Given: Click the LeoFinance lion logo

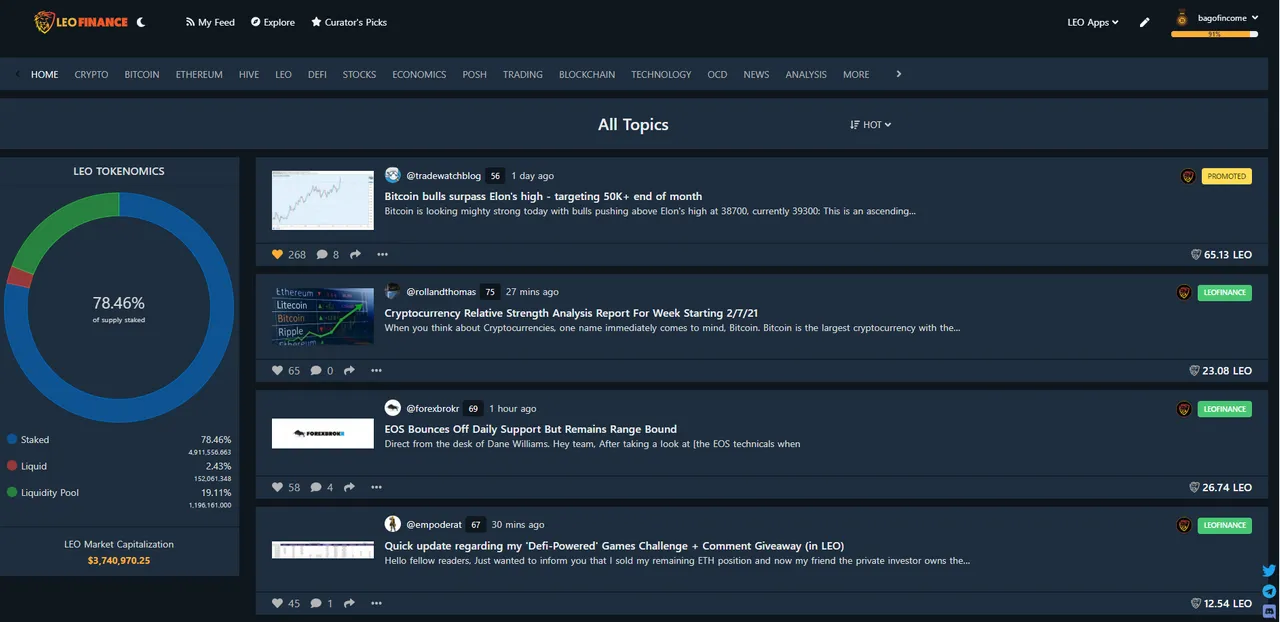Looking at the screenshot, I should tap(81, 21).
